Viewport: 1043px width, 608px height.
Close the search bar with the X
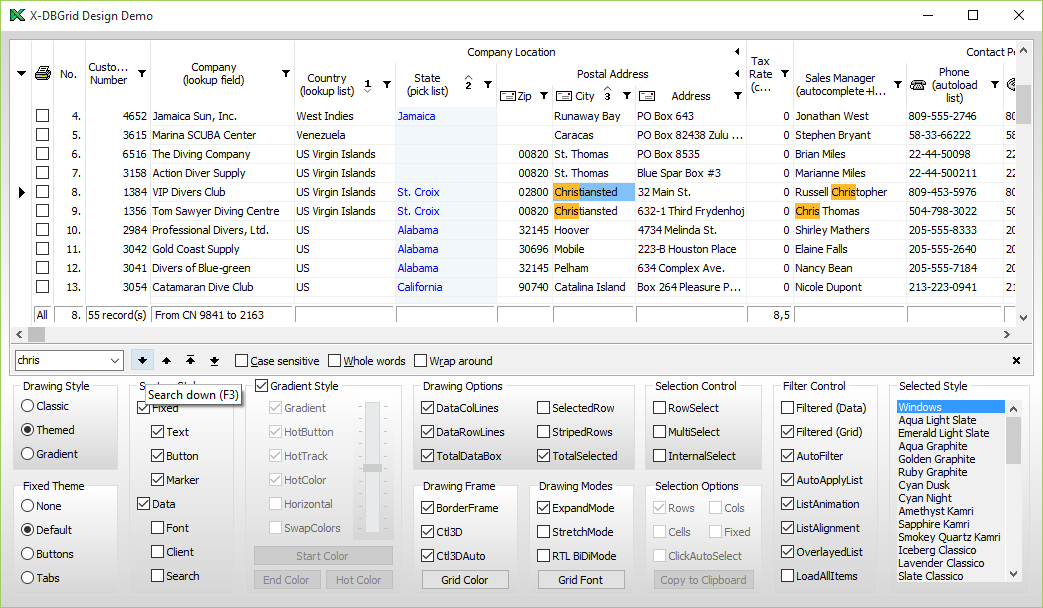coord(1016,361)
